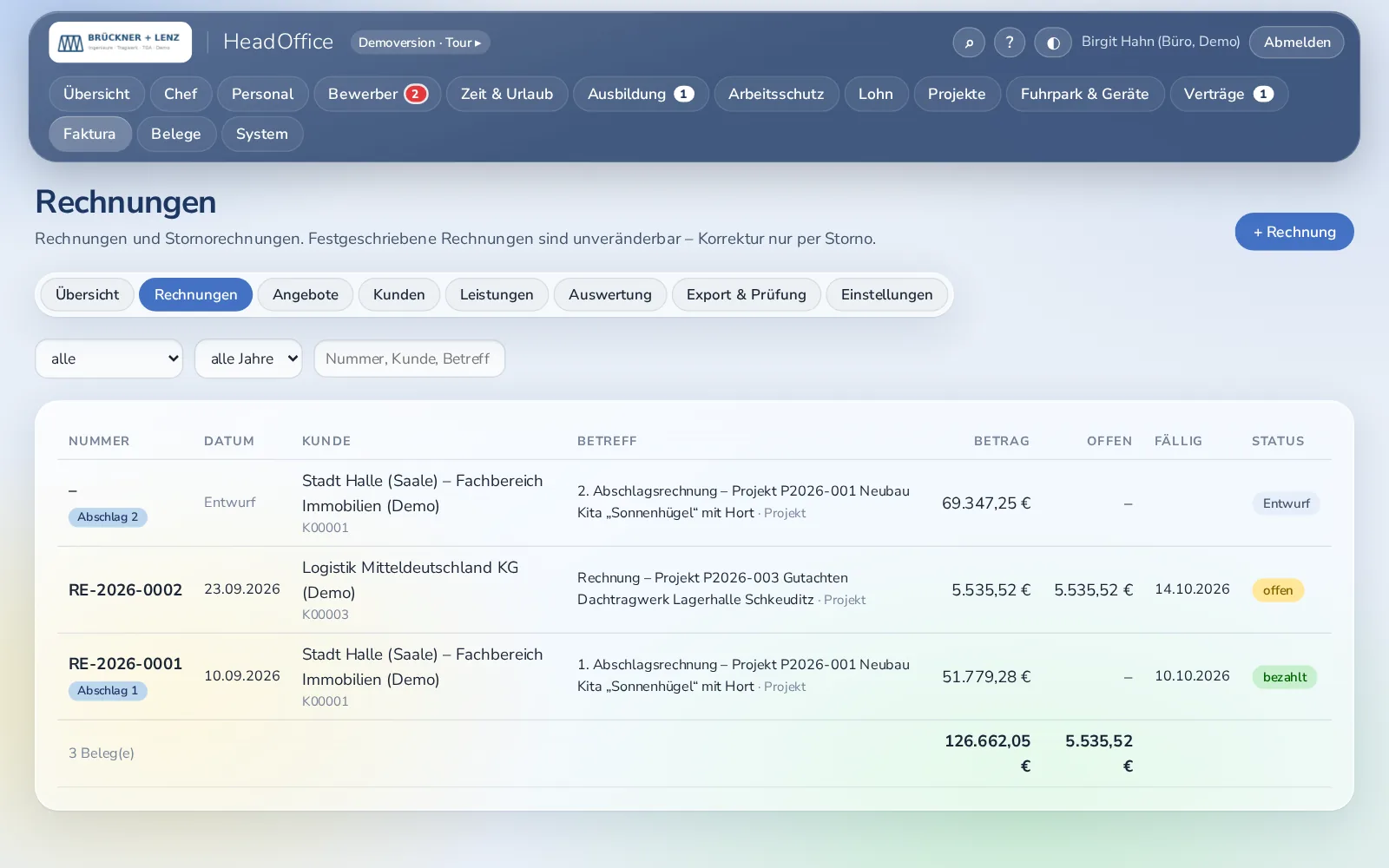Screen dimensions: 1389x868
Task: Open Verträge section with badge
Action: [1228, 94]
